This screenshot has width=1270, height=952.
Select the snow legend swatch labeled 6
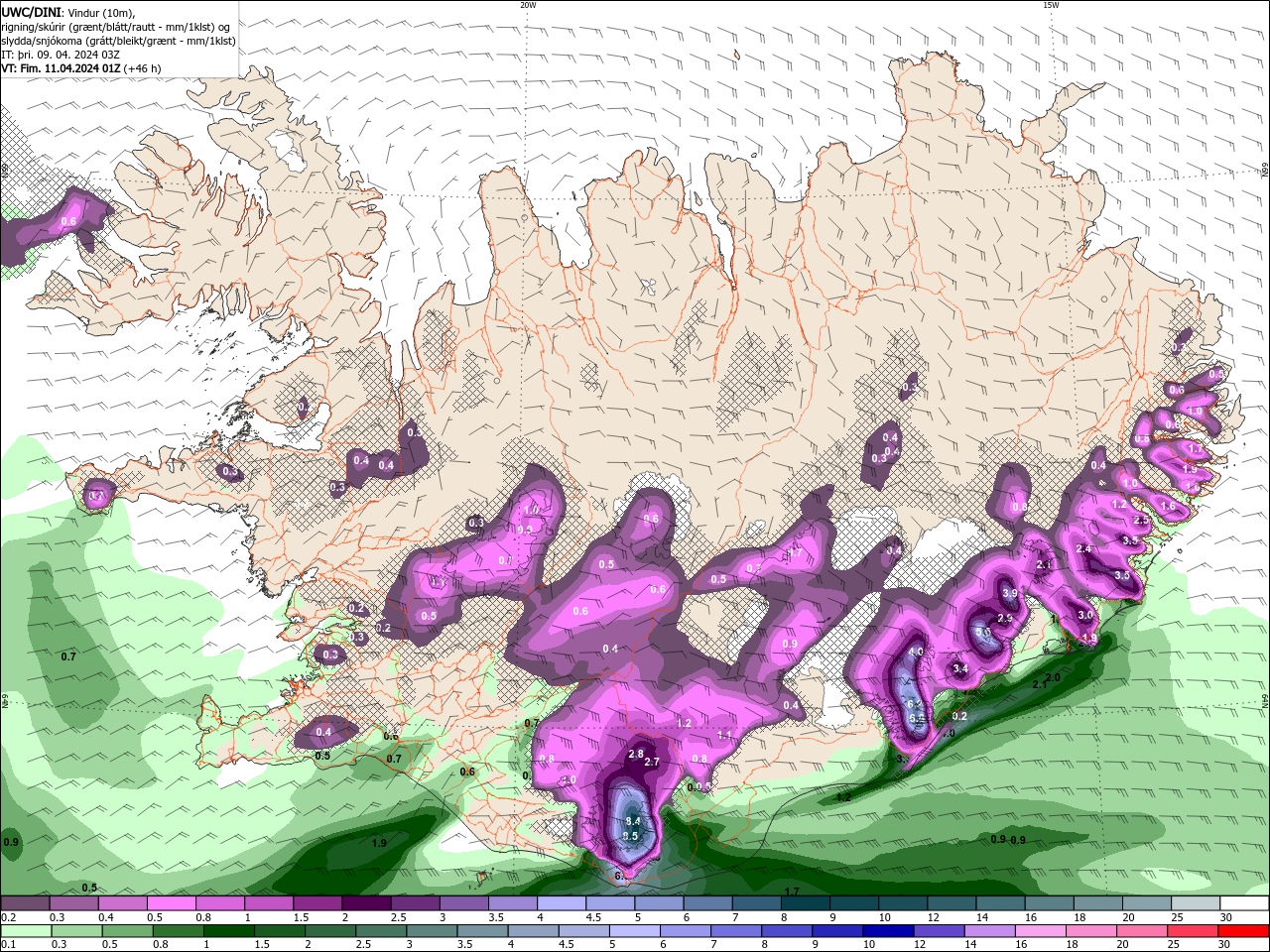(x=707, y=903)
